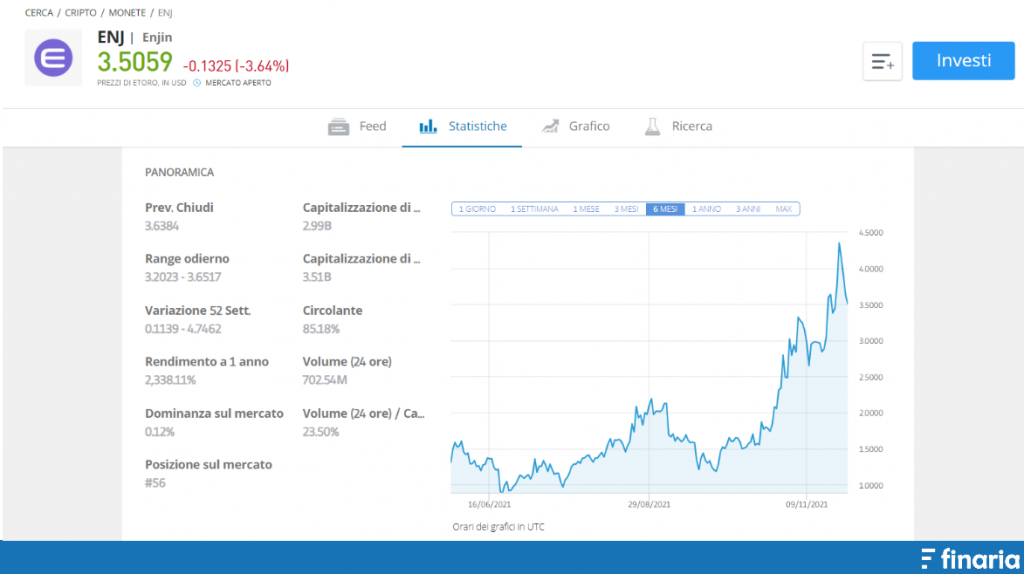Go to CERCA in the breadcrumb
1024x574 pixels.
pyautogui.click(x=39, y=12)
